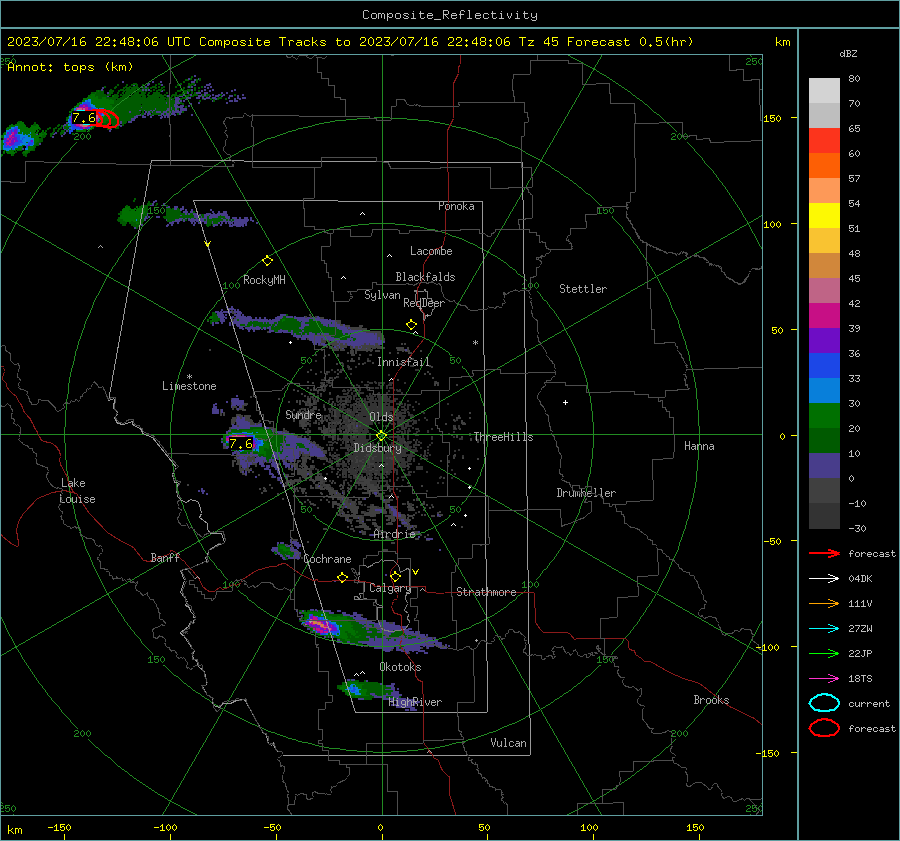Click the green 22JP arrow legend icon
Viewport: 900px width, 841px height.
[824, 653]
